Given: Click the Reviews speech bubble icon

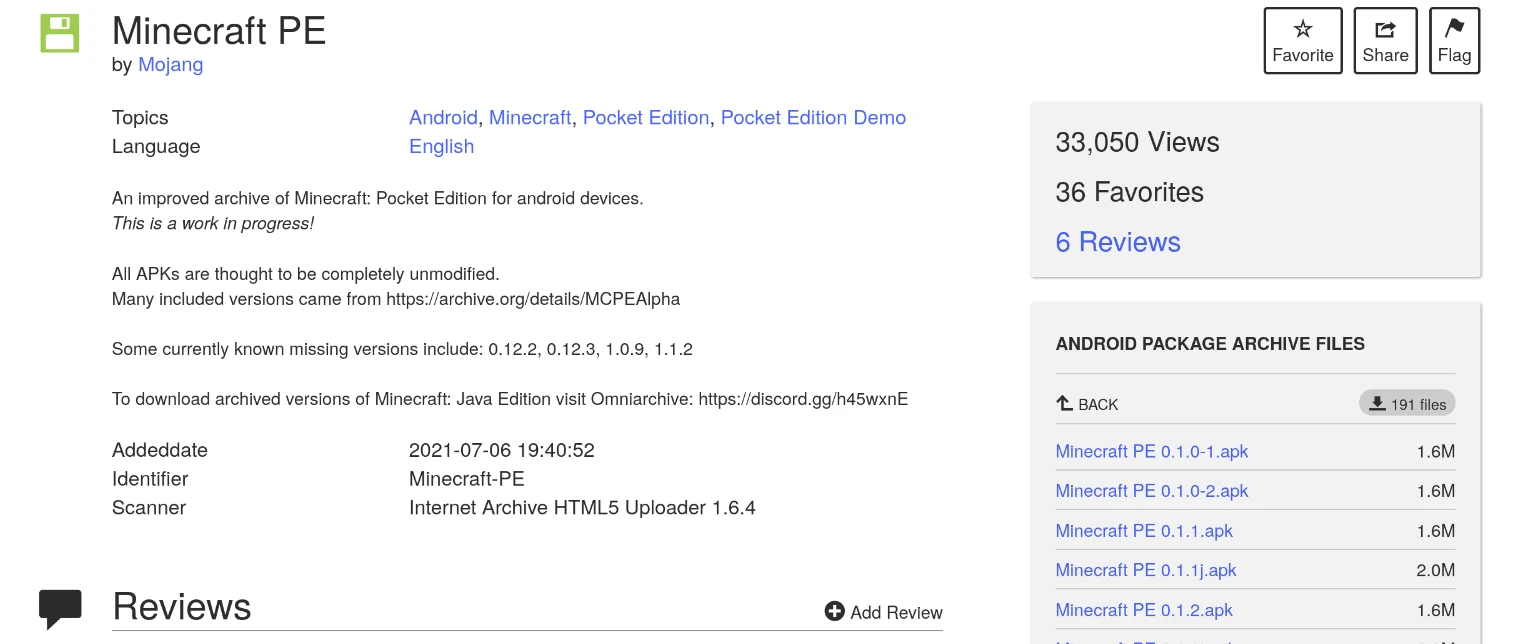Looking at the screenshot, I should pos(60,607).
